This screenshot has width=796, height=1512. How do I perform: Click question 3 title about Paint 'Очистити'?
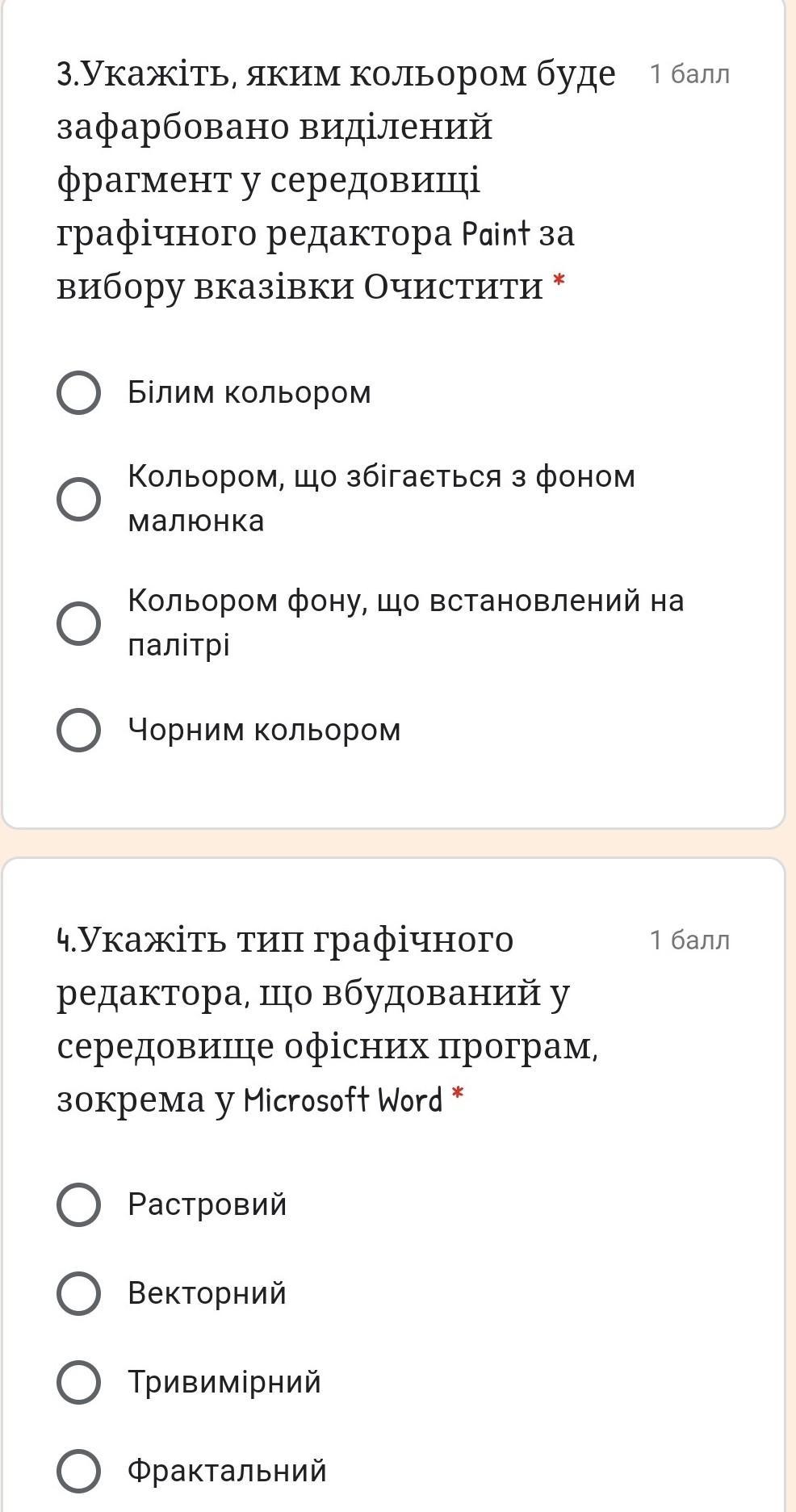[323, 179]
